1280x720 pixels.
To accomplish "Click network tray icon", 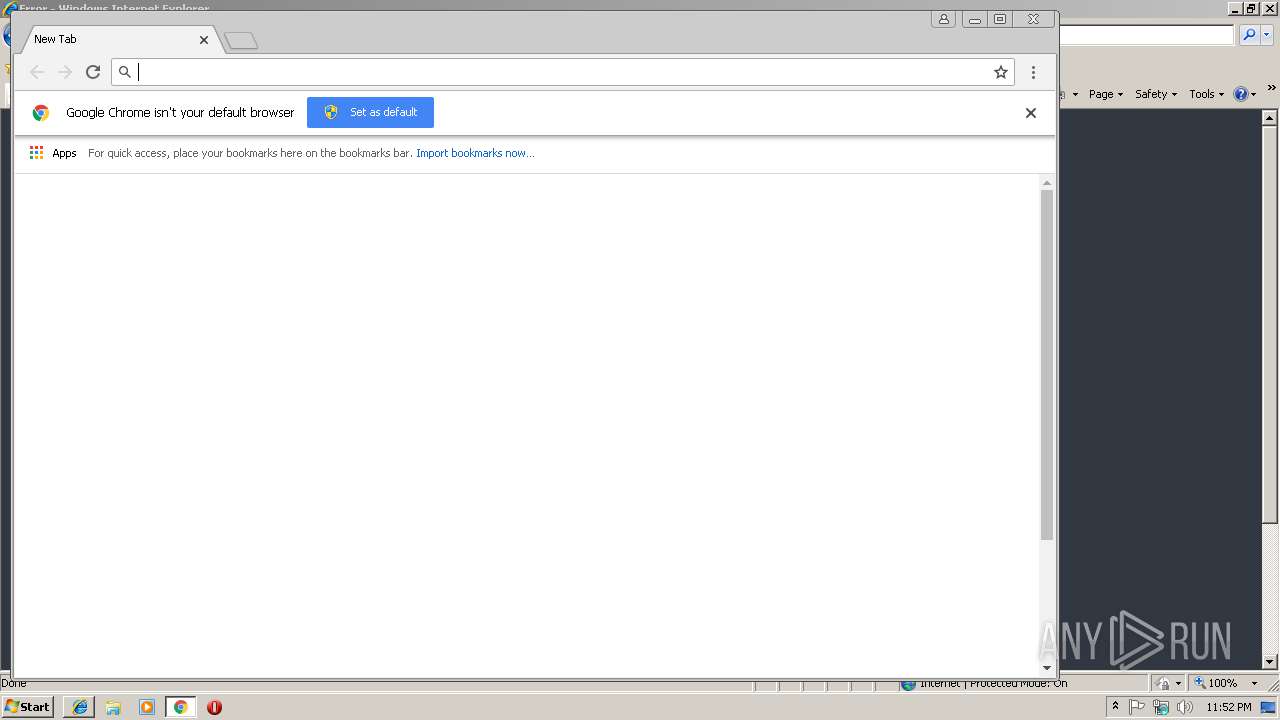I will (1161, 707).
